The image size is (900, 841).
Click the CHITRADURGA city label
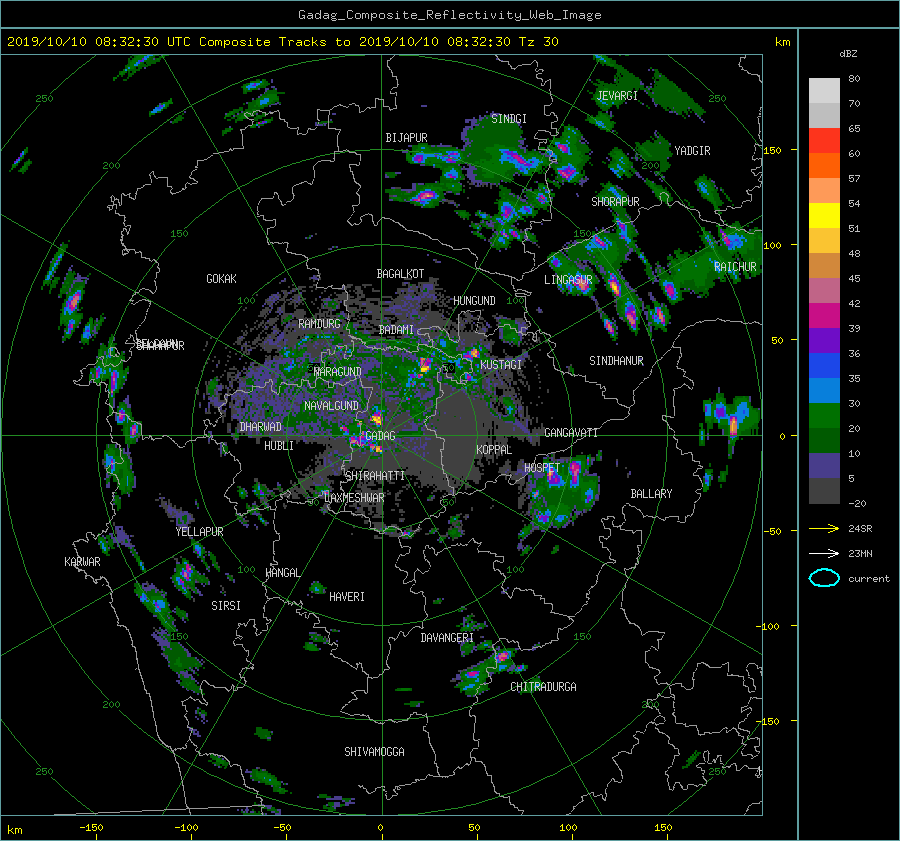544,687
